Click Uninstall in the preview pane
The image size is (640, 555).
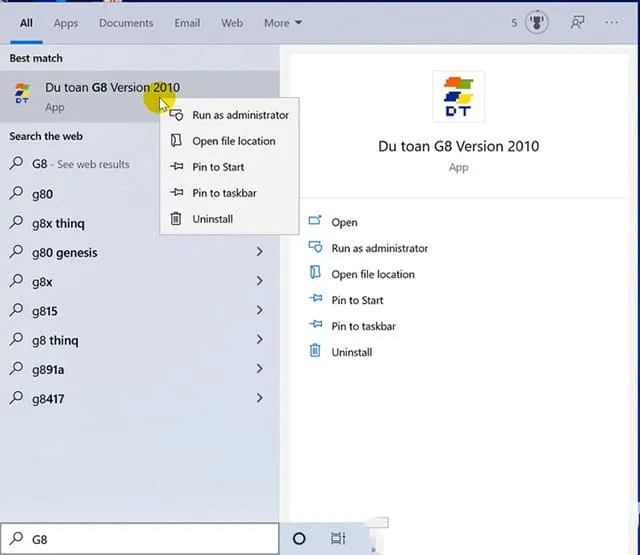click(x=352, y=352)
